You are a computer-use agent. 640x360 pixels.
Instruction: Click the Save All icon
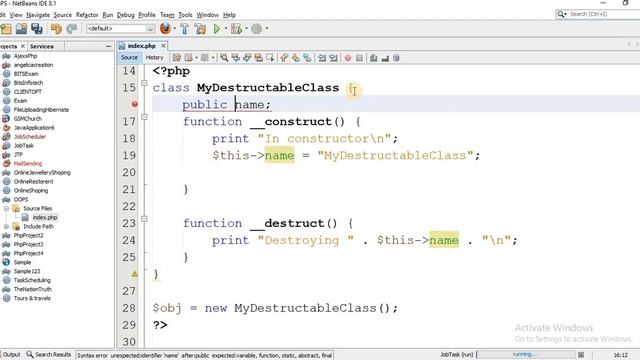[x=37, y=29]
